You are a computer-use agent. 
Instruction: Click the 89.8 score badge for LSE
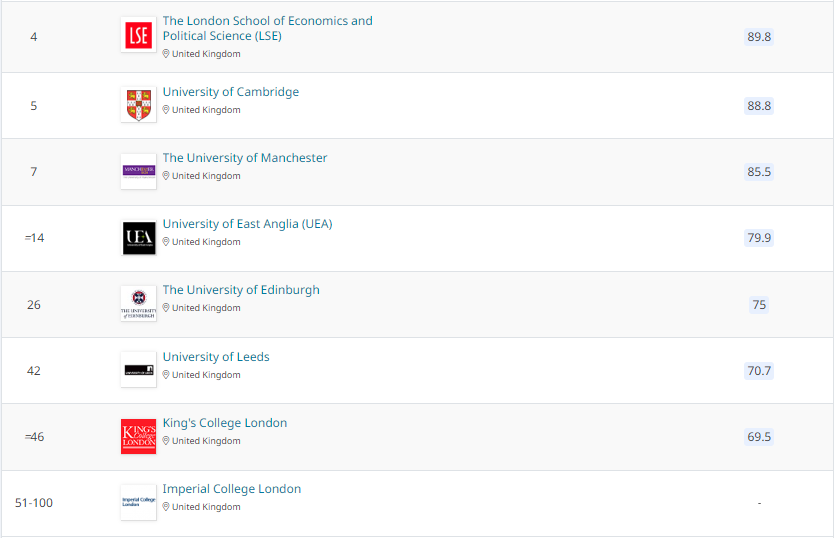coord(759,37)
